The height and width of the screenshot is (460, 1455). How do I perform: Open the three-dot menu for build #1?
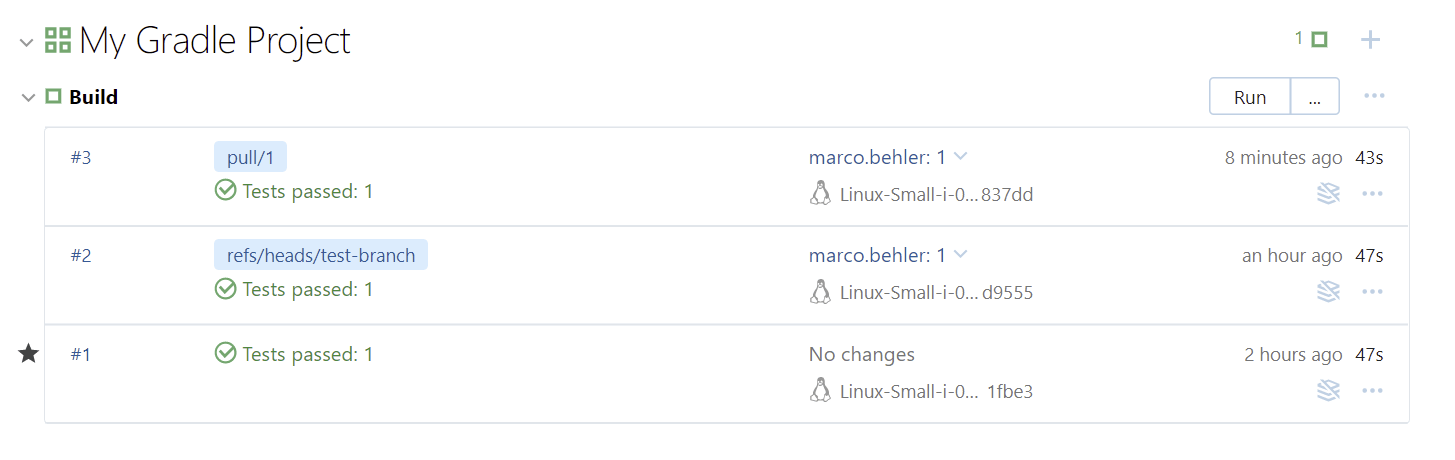[1372, 390]
